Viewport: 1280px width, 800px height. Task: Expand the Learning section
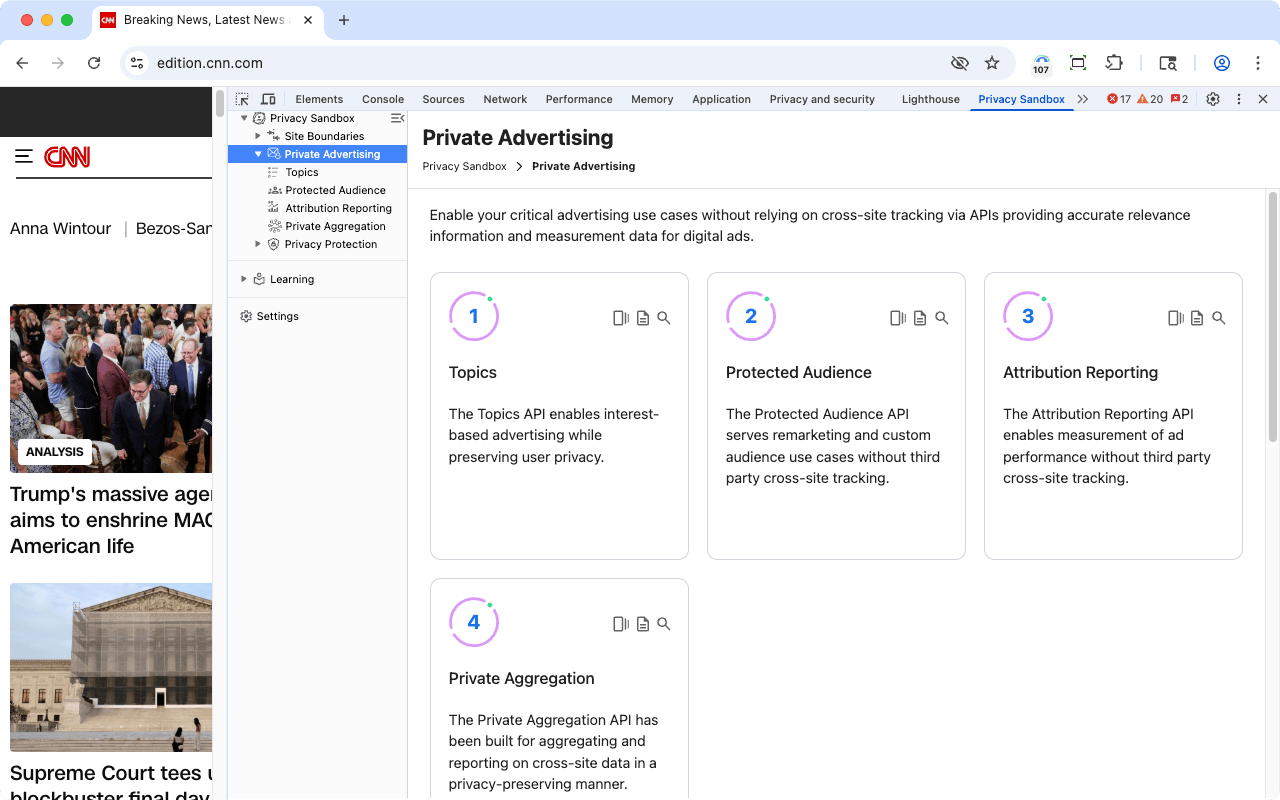(x=242, y=279)
